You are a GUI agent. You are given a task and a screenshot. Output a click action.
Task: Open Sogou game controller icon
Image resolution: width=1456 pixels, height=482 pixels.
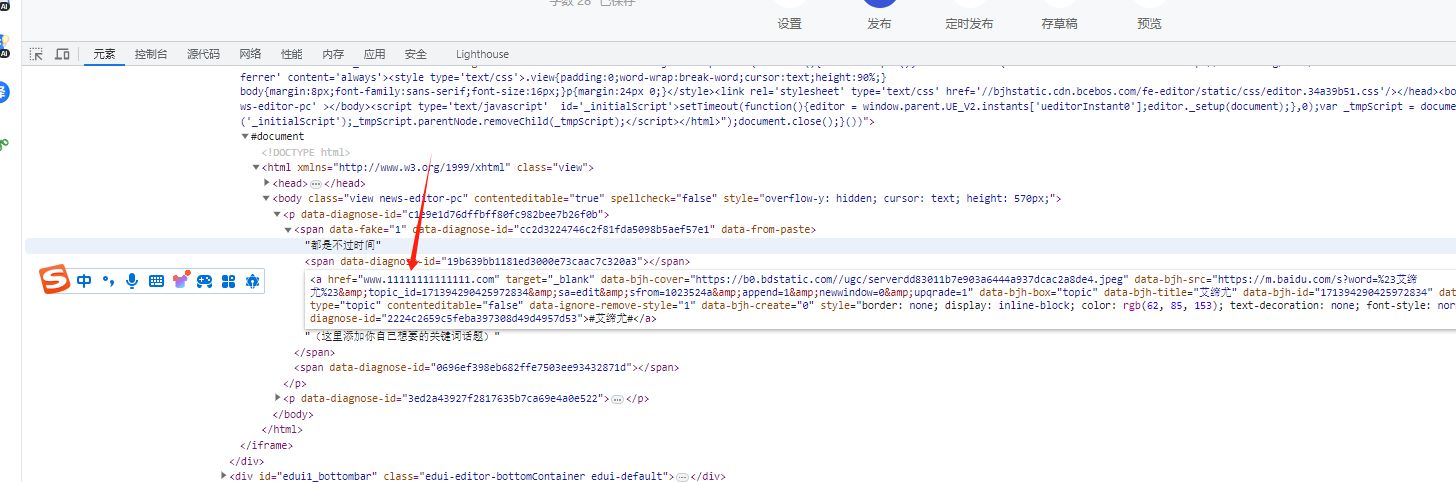[204, 281]
